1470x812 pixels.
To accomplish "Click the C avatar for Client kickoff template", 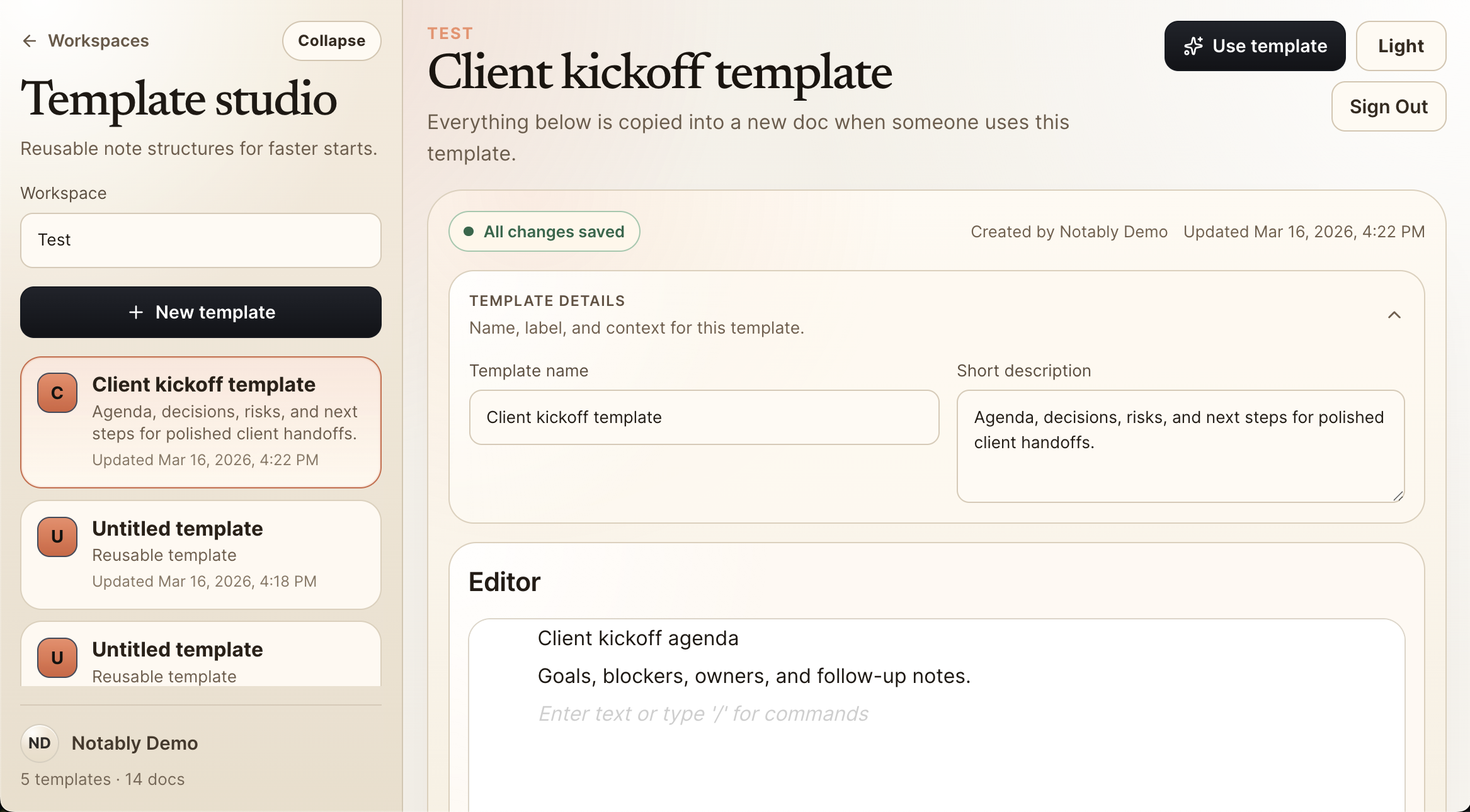I will (57, 393).
